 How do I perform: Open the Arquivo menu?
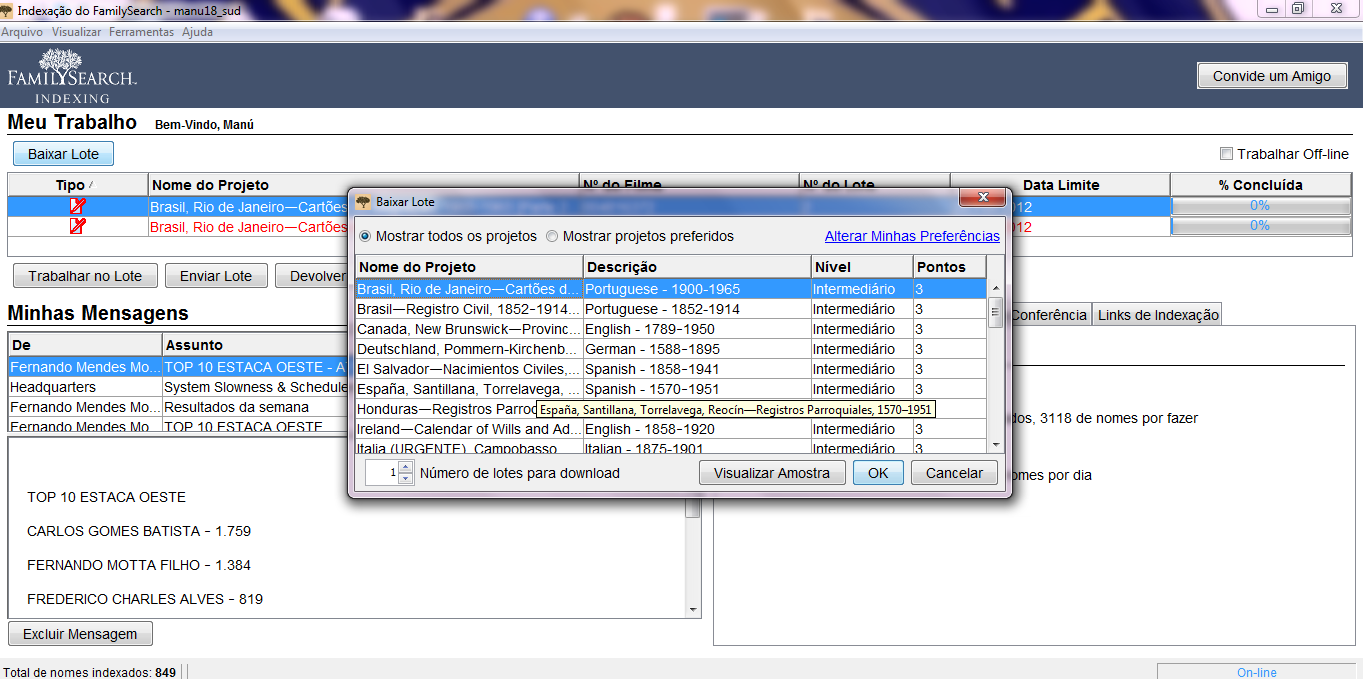click(x=22, y=32)
